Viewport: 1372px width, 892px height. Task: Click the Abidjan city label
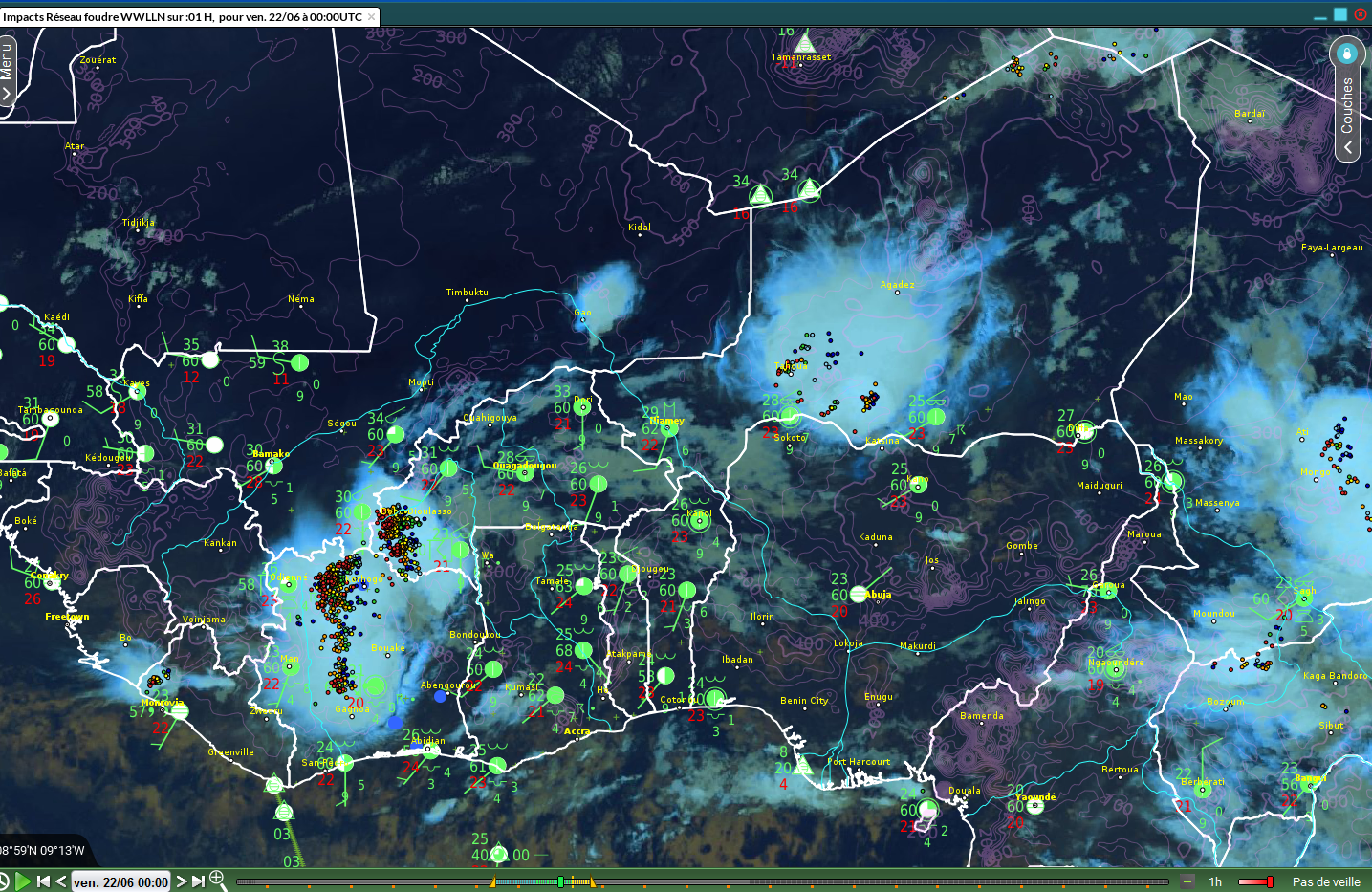[428, 741]
